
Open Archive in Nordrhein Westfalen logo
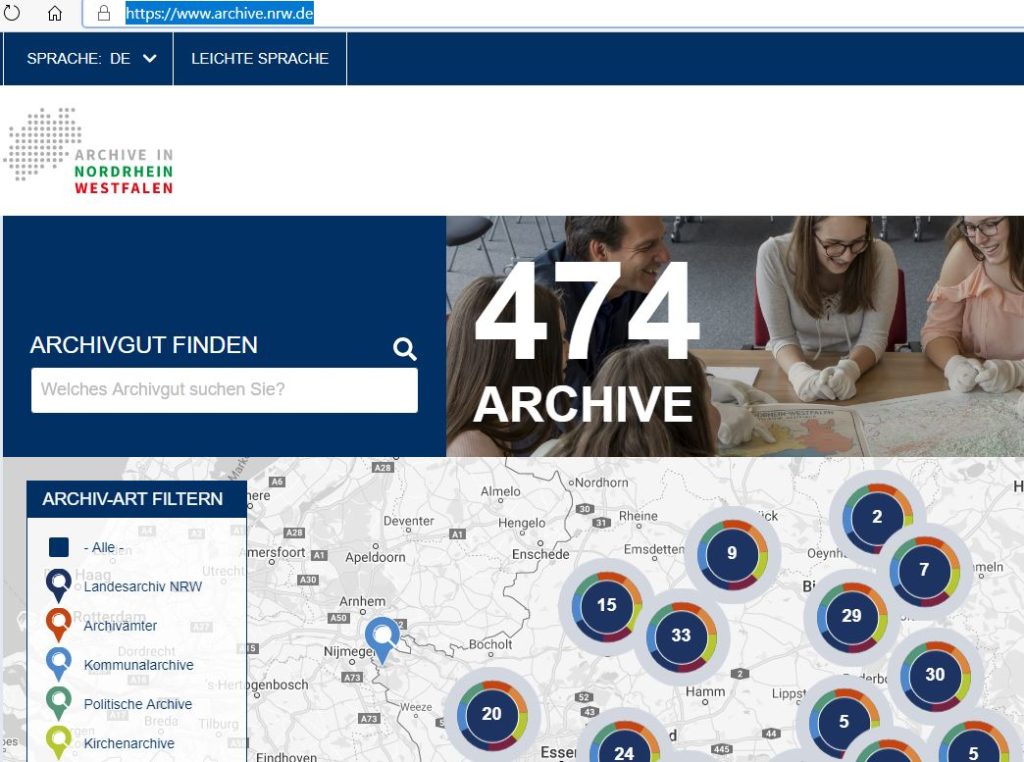point(89,151)
